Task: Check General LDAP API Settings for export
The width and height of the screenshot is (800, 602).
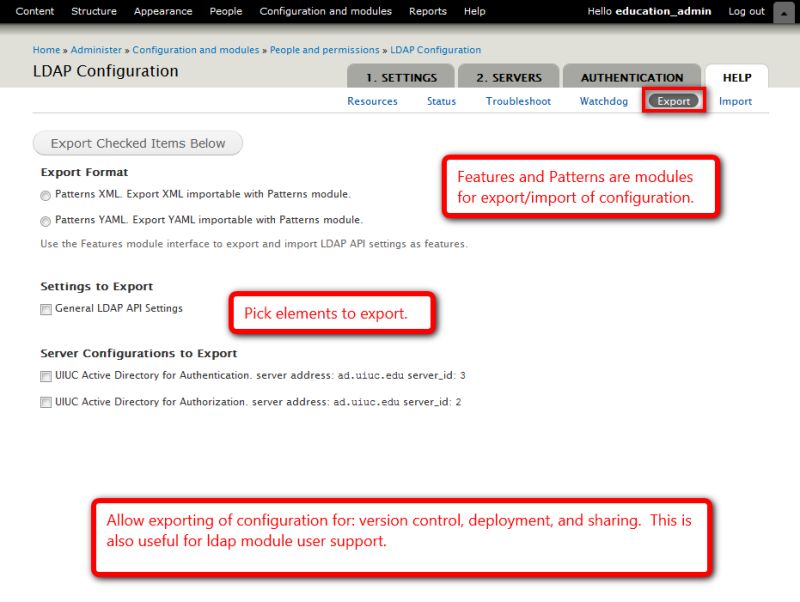Action: click(x=45, y=310)
